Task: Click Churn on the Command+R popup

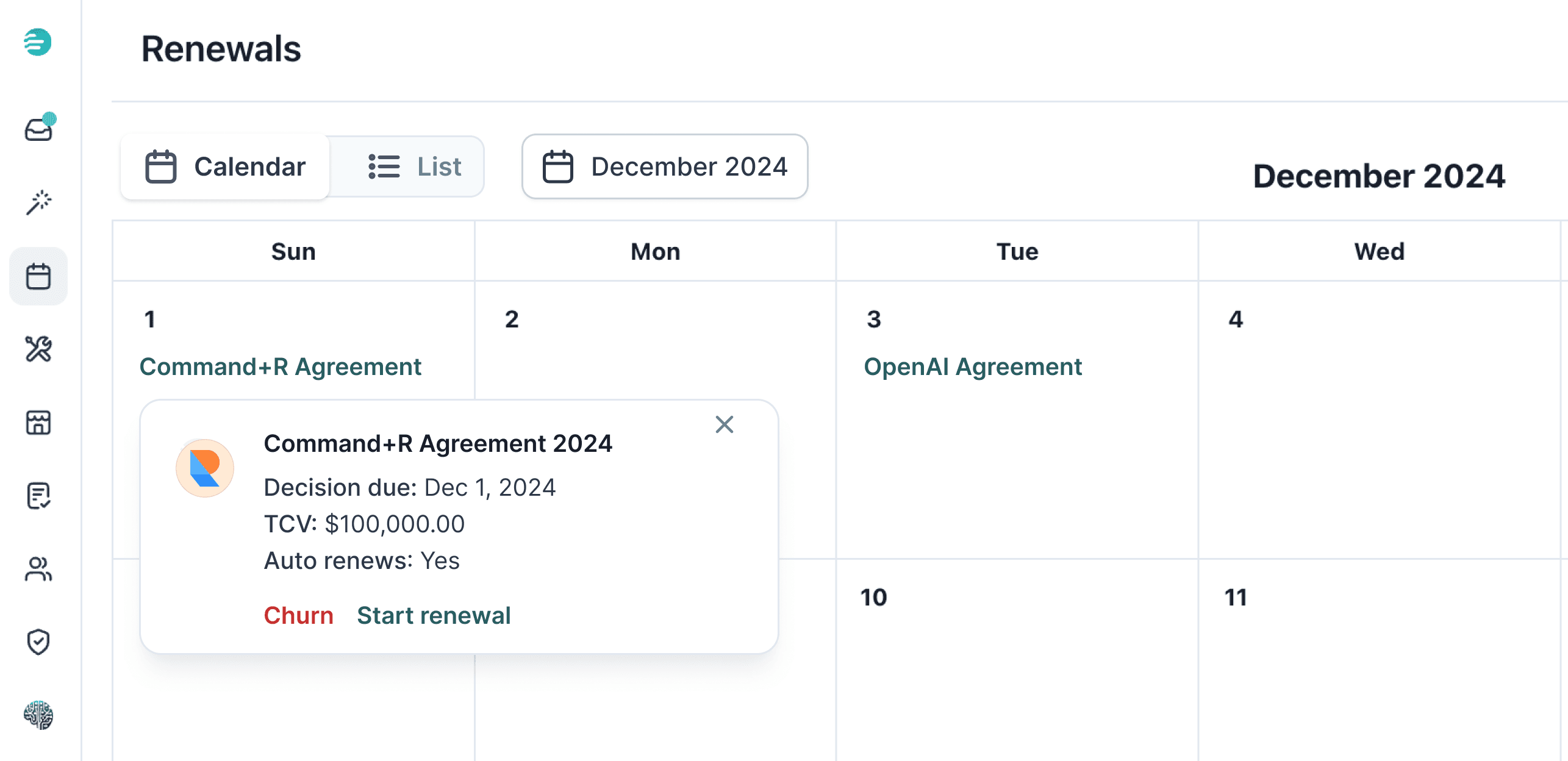Action: [x=298, y=615]
